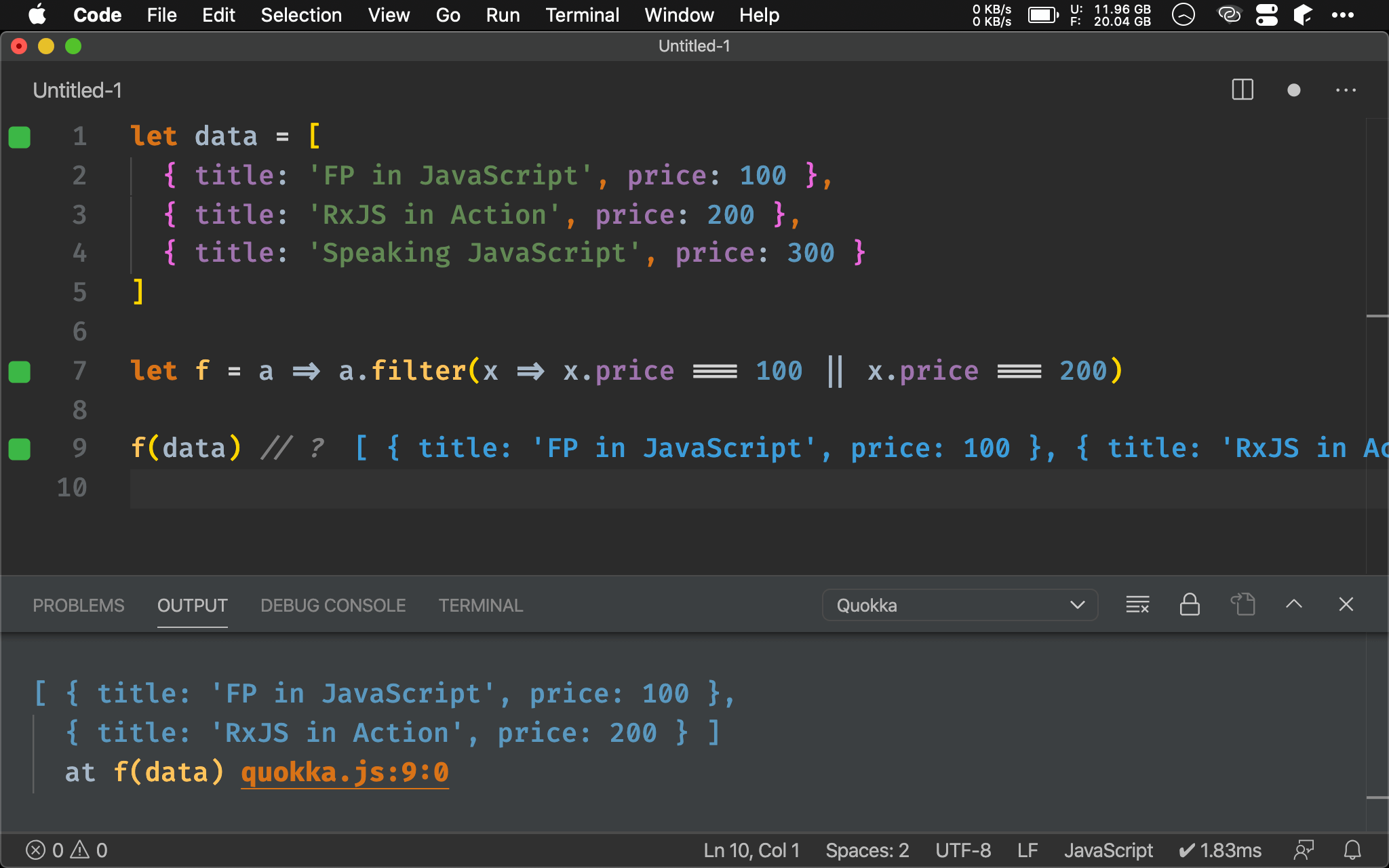Viewport: 1389px width, 868px height.
Task: Open the Apple menu
Action: pos(37,15)
